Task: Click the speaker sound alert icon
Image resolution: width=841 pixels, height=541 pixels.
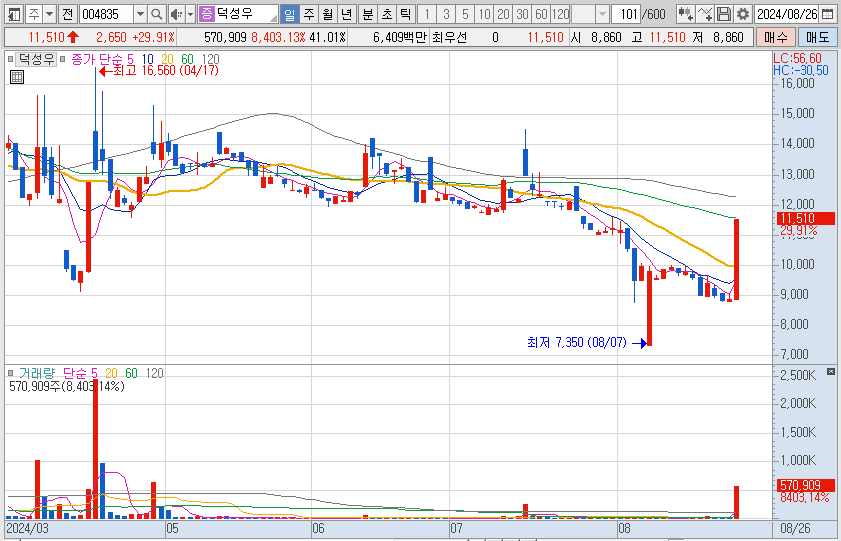Action: (x=175, y=14)
